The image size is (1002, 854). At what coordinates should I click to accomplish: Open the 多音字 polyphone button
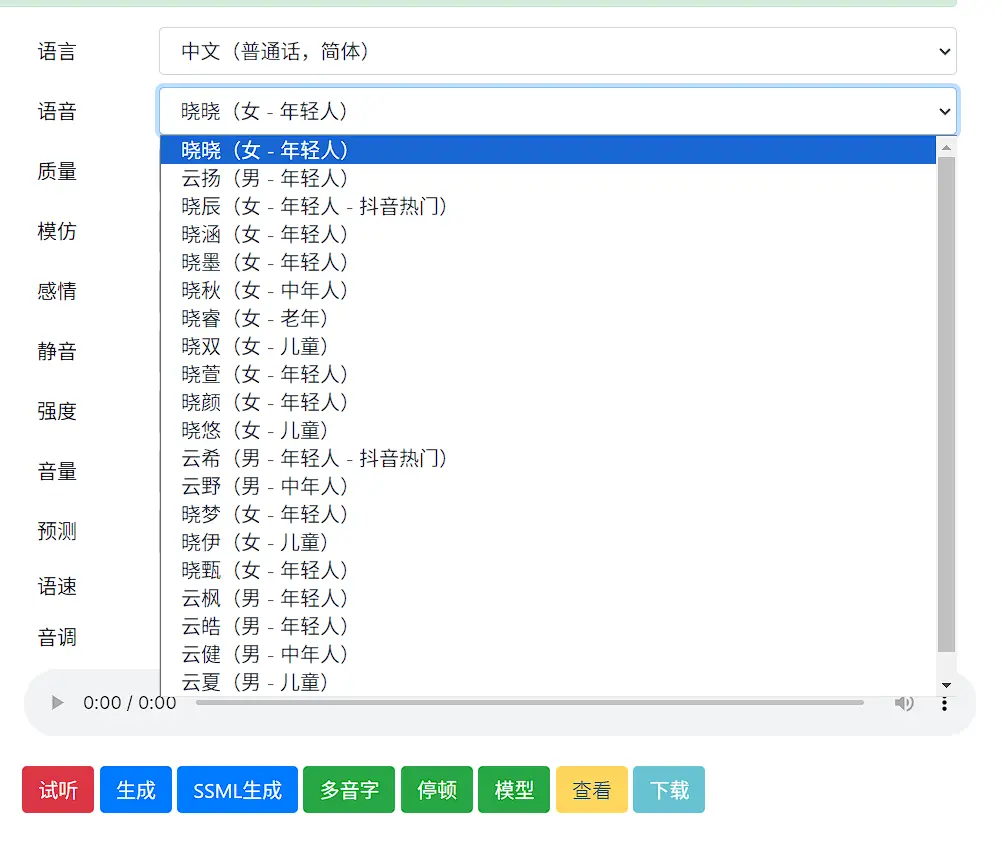pyautogui.click(x=349, y=790)
